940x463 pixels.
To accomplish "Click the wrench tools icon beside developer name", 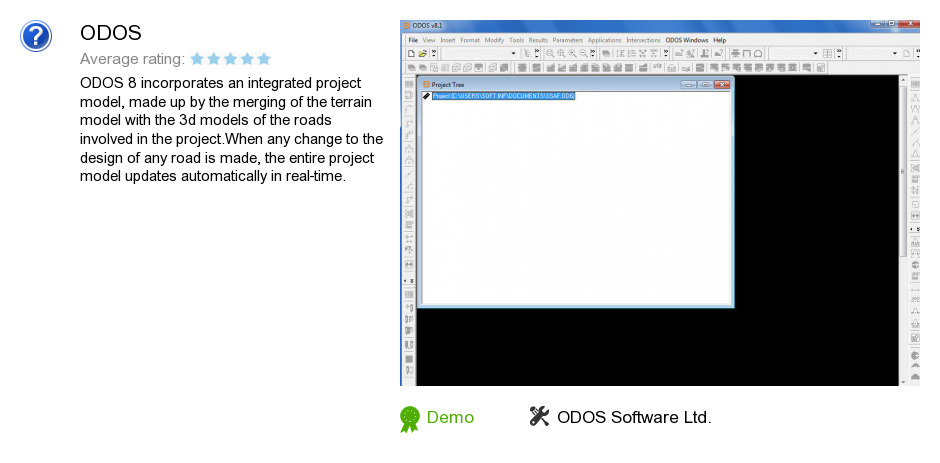I will click(540, 416).
